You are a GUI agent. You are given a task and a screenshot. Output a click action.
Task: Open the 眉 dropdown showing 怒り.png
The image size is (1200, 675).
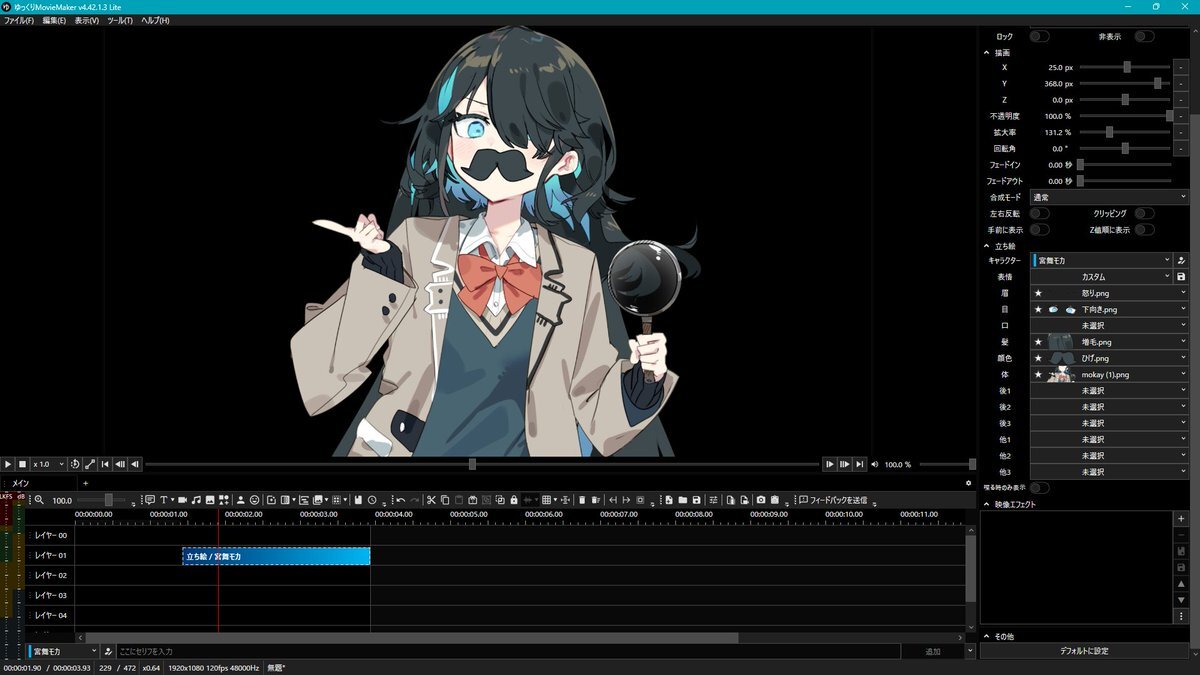(1109, 293)
